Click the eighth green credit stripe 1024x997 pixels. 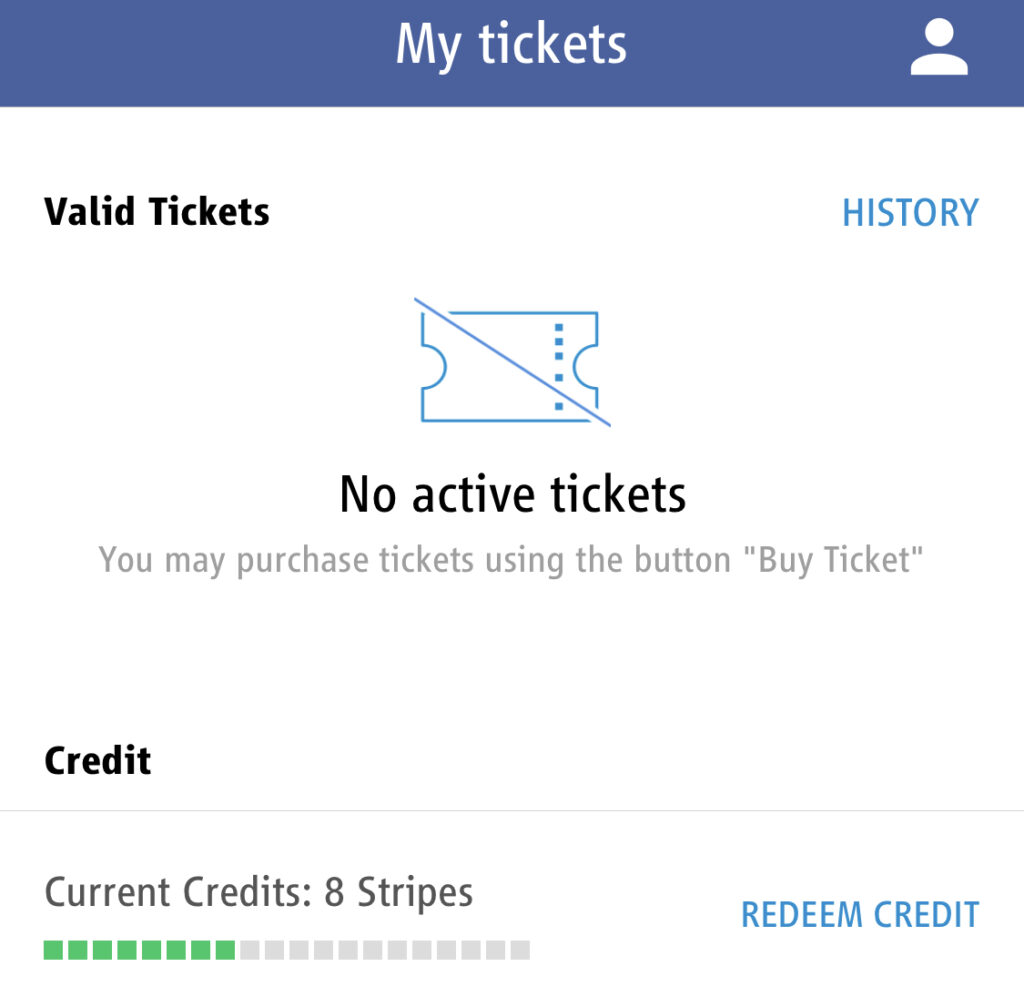225,950
